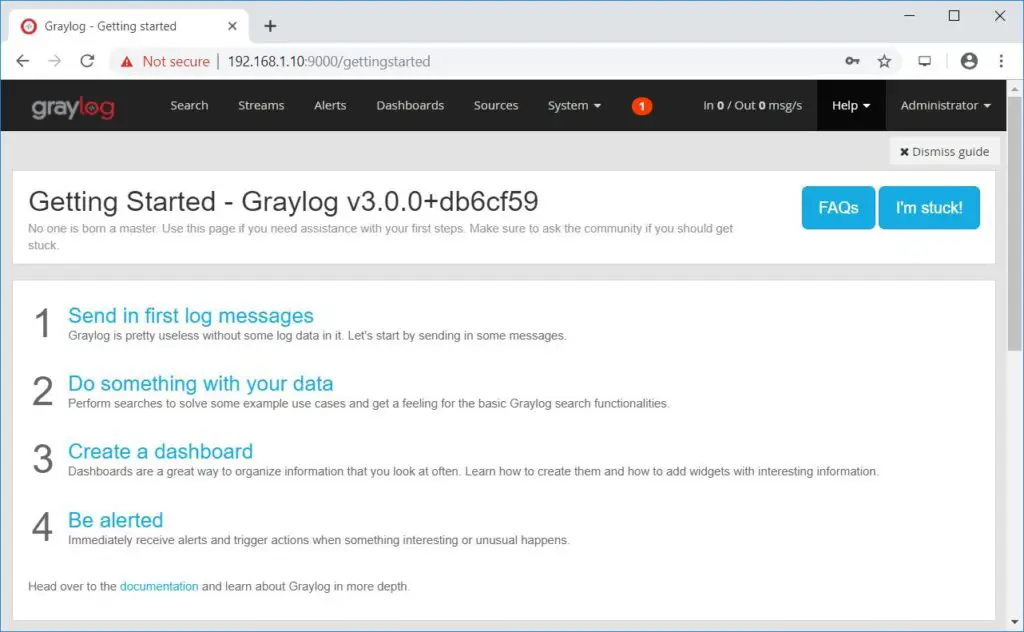The height and width of the screenshot is (632, 1024).
Task: Click In 0 / Out 0 msg/s throughput
Action: [x=752, y=106]
